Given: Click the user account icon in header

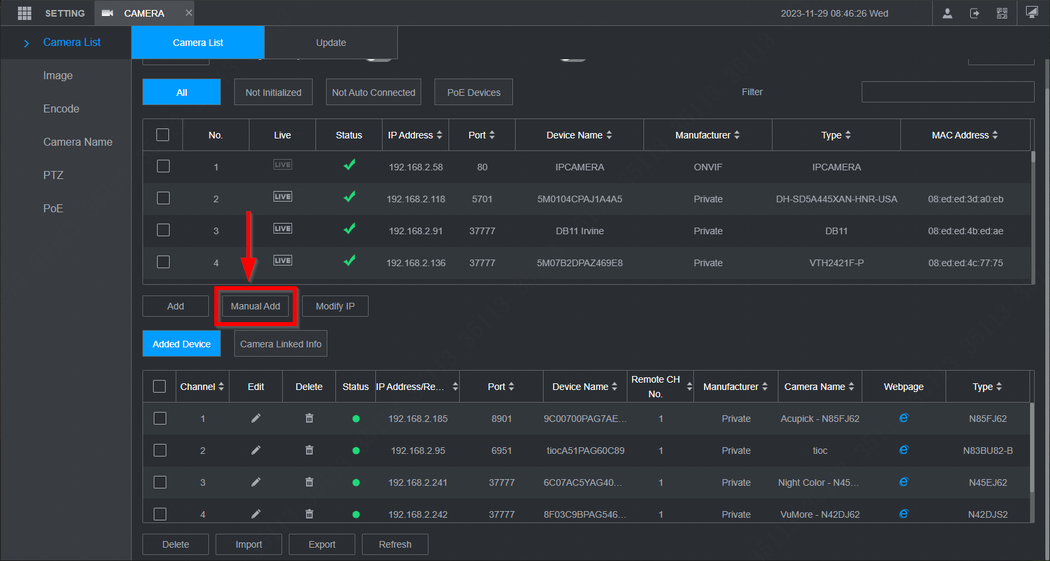Looking at the screenshot, I should point(947,13).
